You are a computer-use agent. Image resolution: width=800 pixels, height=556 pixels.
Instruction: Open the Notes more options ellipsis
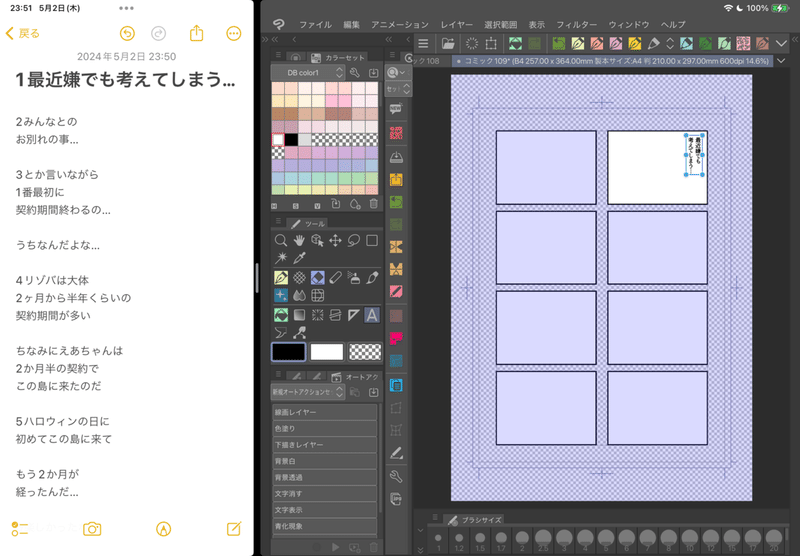(234, 34)
